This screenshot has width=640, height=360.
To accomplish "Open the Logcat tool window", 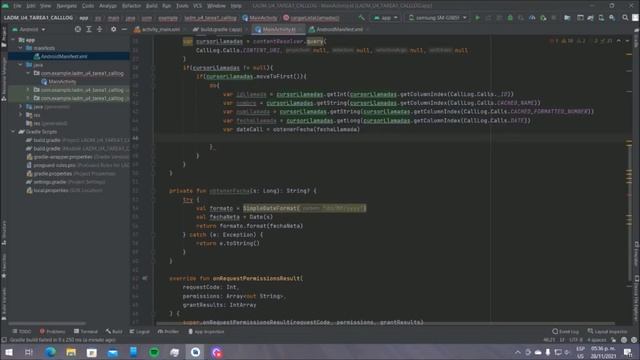I will point(140,331).
